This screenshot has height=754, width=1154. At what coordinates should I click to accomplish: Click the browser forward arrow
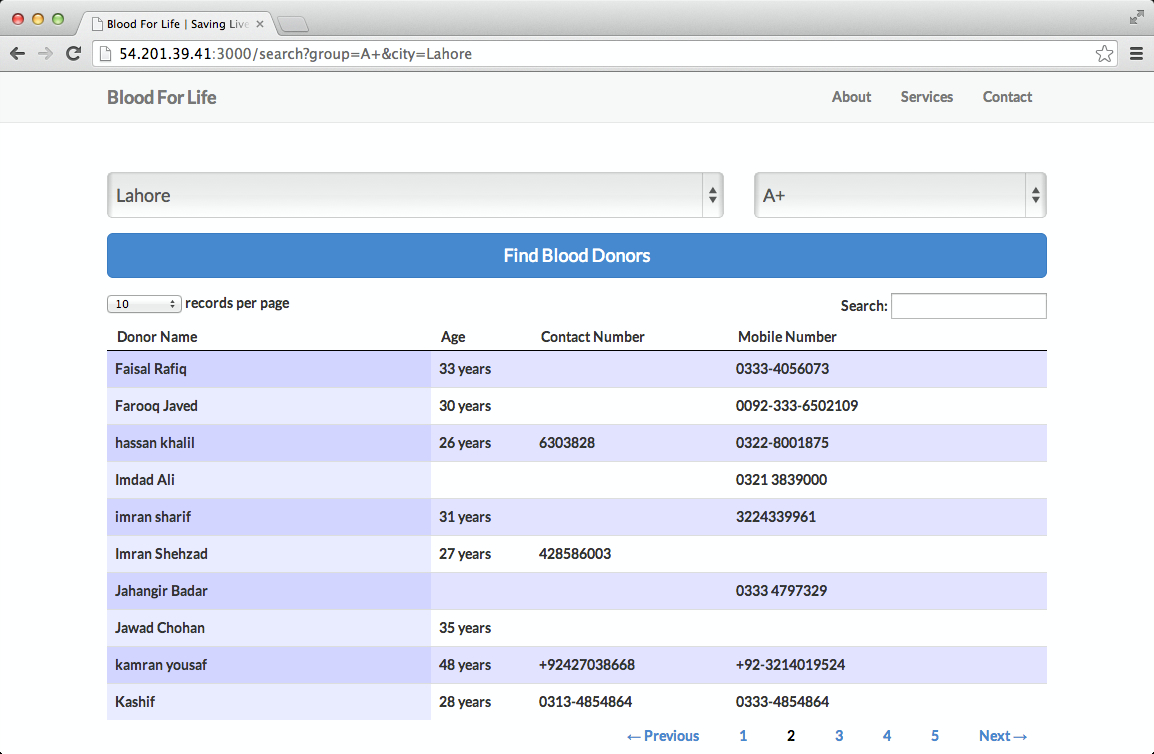[x=46, y=54]
